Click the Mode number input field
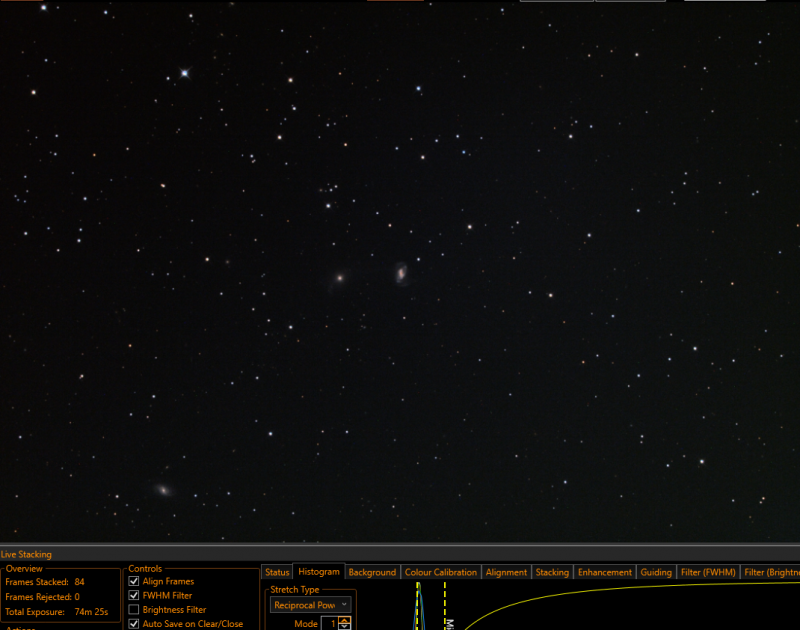Screen dimensions: 800x630 330,623
